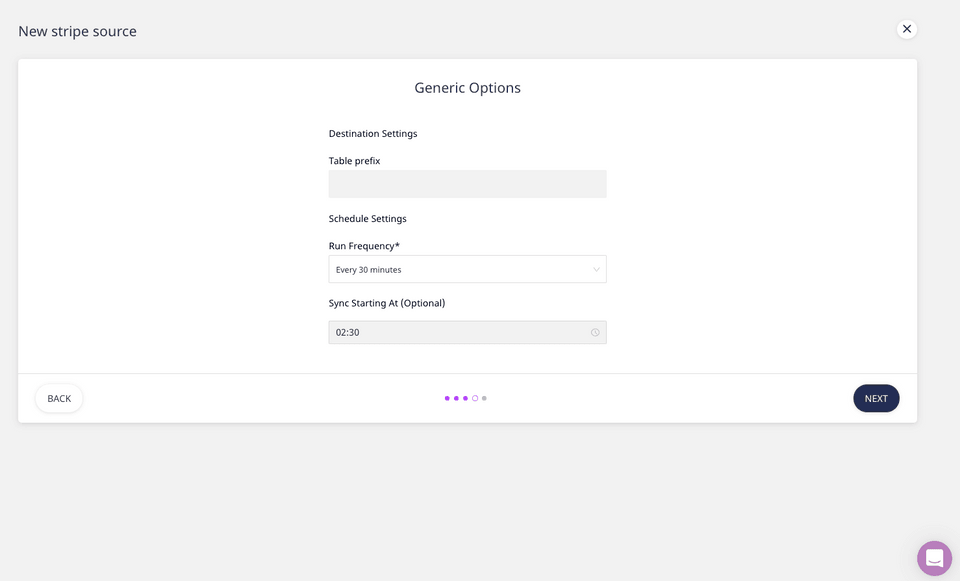The image size is (960, 581).
Task: Select the clock symbol beside 02:30
Action: pos(594,331)
